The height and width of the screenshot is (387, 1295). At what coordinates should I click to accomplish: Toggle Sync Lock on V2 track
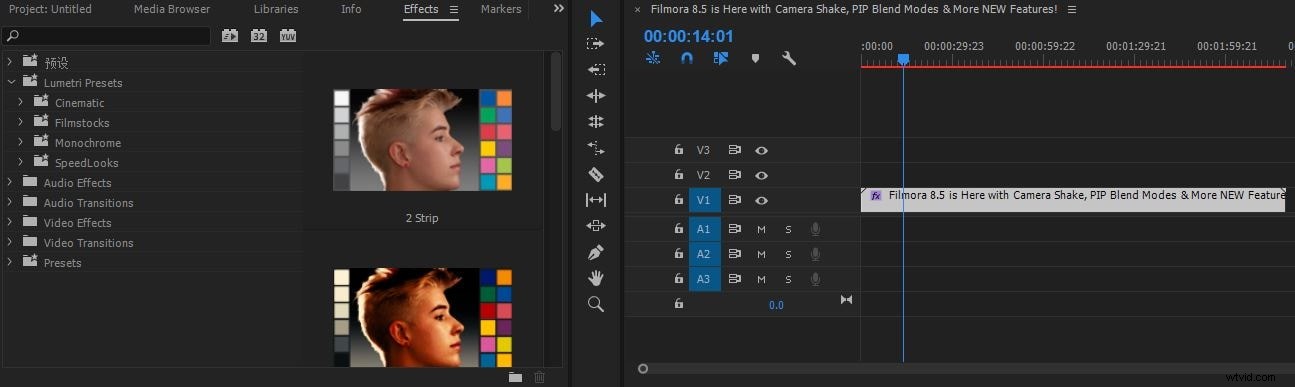coord(734,175)
